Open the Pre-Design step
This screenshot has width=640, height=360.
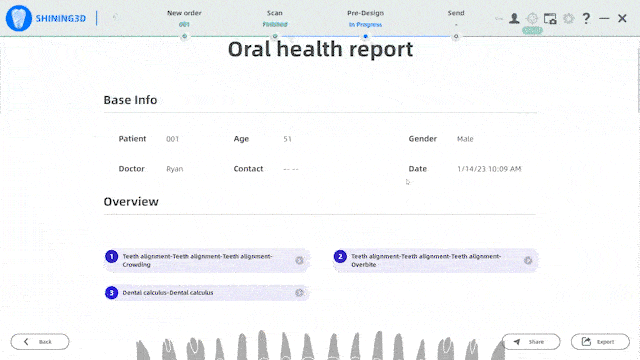click(365, 18)
